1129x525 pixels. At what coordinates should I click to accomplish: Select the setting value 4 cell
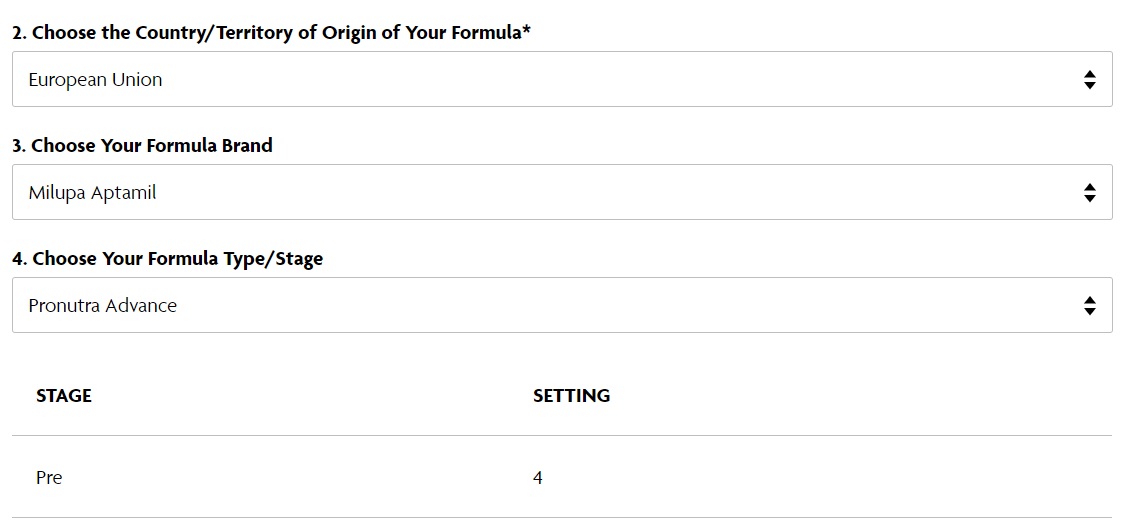[538, 477]
